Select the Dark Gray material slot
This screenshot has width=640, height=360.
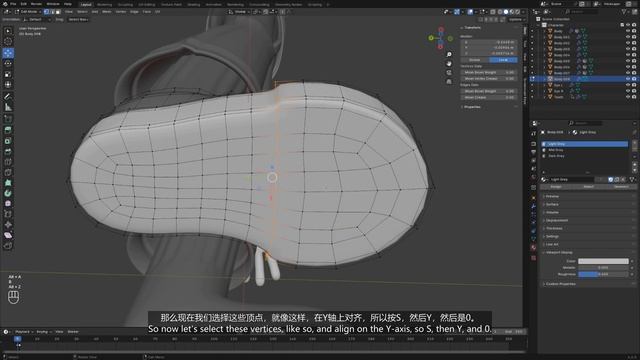[584, 156]
